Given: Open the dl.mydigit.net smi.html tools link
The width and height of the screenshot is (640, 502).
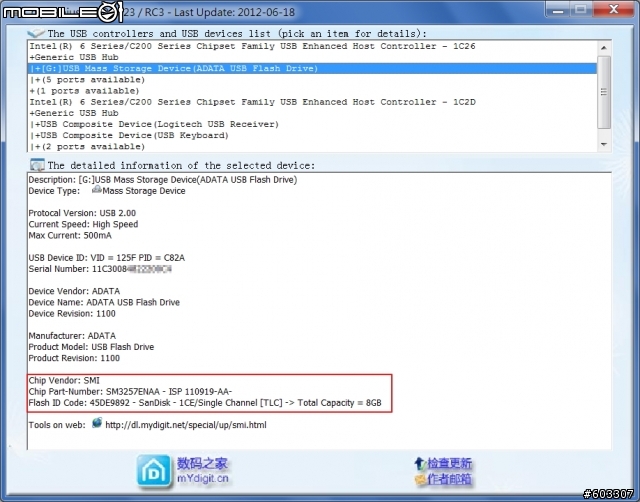Looking at the screenshot, I should (x=186, y=425).
